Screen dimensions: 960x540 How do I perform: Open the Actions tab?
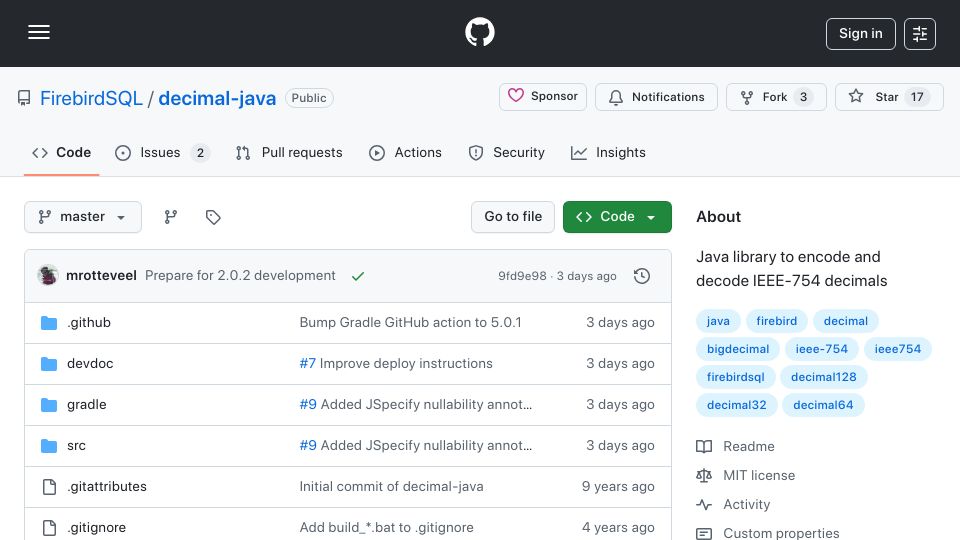tap(405, 152)
